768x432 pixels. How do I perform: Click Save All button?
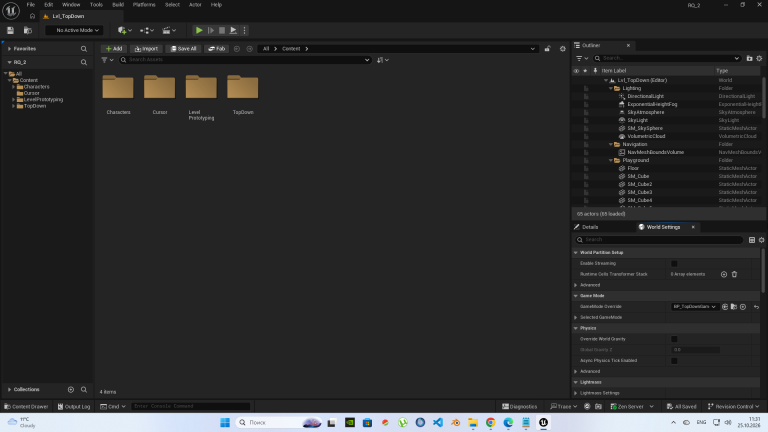pos(183,48)
